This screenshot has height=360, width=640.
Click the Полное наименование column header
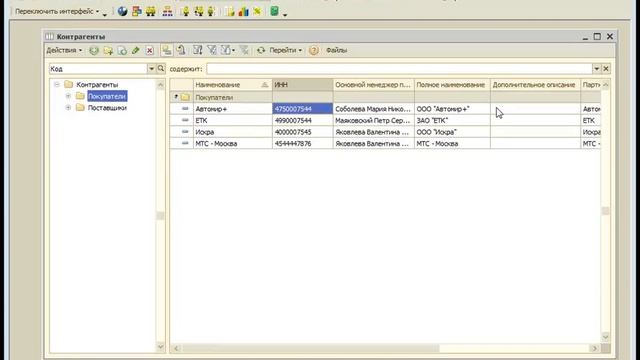tap(452, 84)
